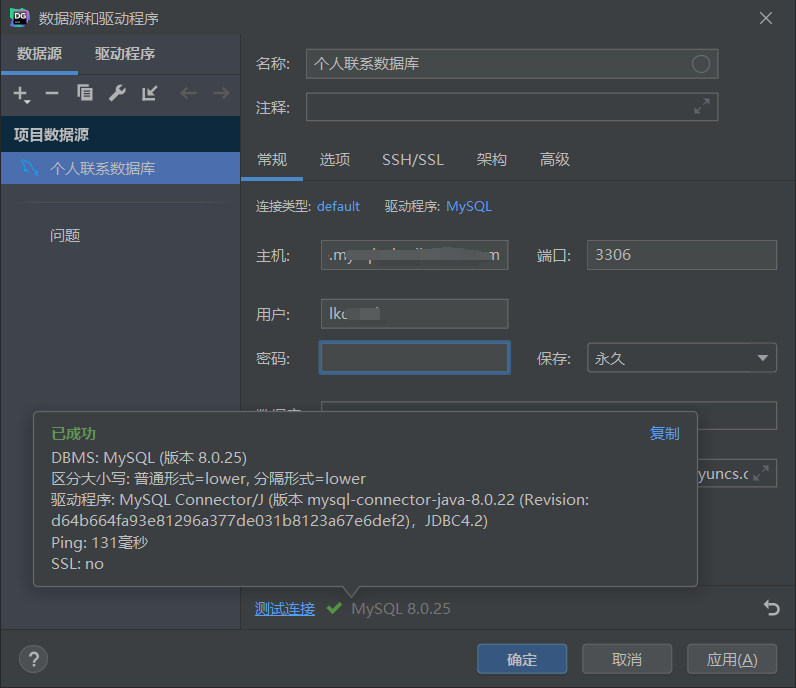Switch to the 数据源 tab

point(39,54)
